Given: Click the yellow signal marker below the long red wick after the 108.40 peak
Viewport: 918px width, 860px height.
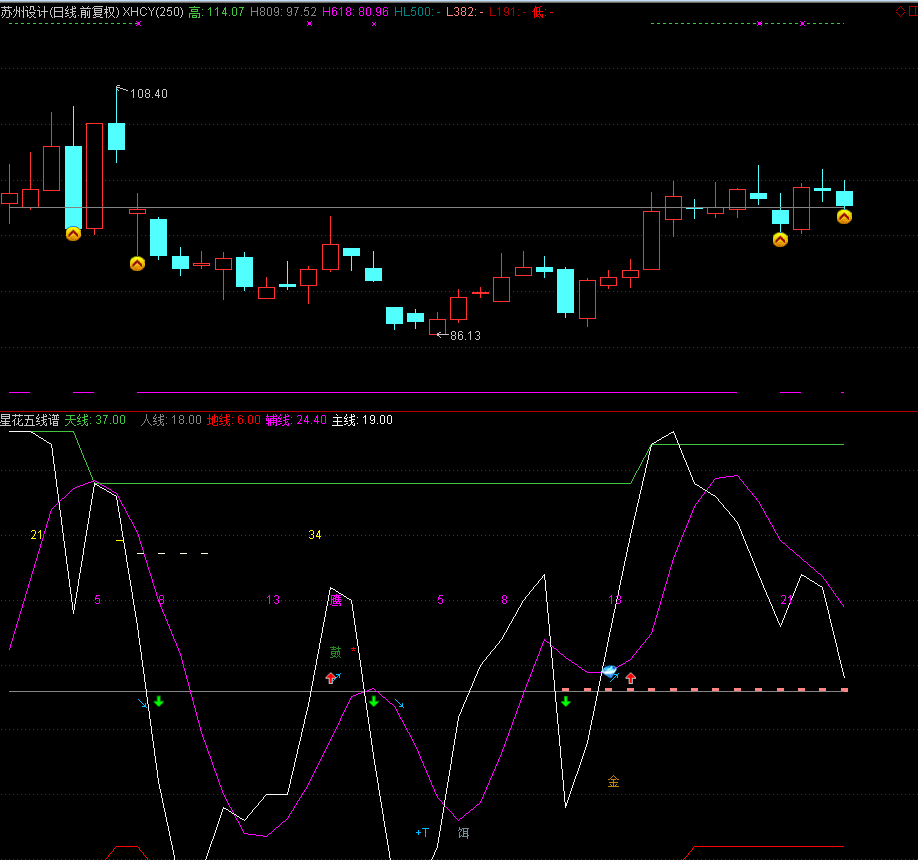Looking at the screenshot, I should [x=137, y=264].
